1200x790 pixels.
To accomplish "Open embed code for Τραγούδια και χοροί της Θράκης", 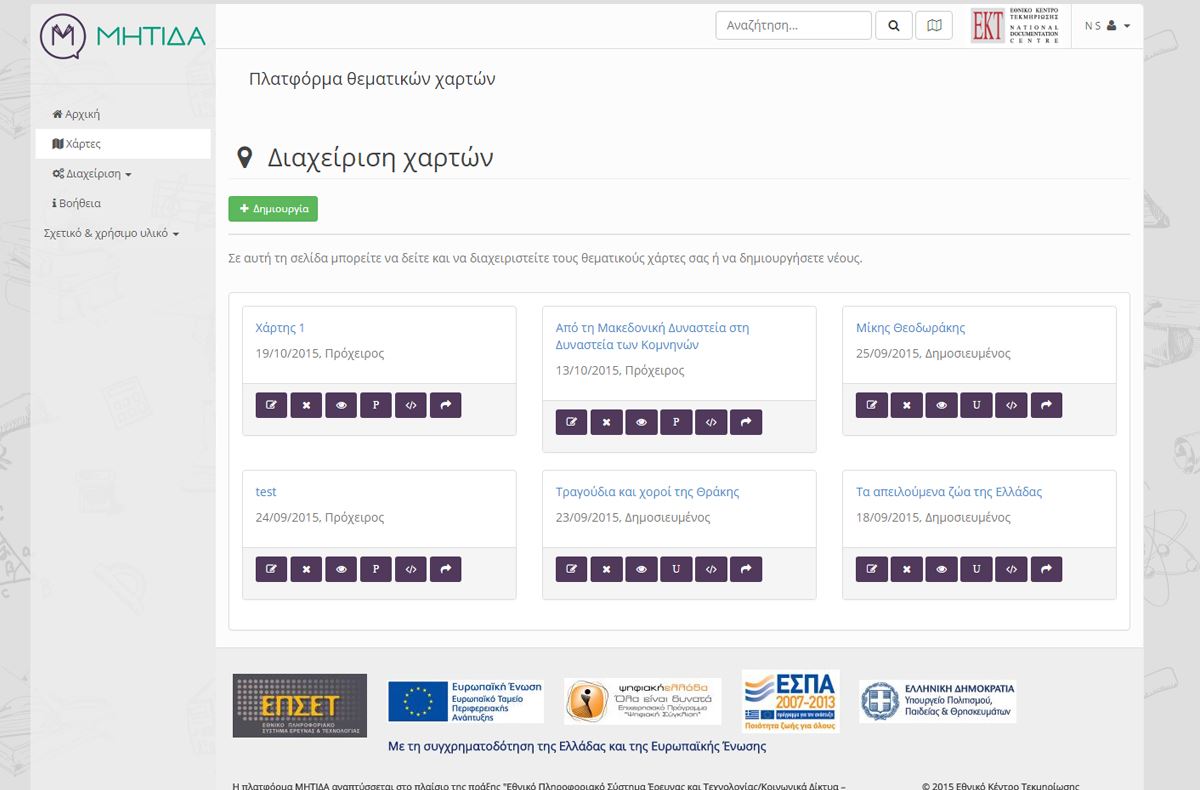I will 711,569.
